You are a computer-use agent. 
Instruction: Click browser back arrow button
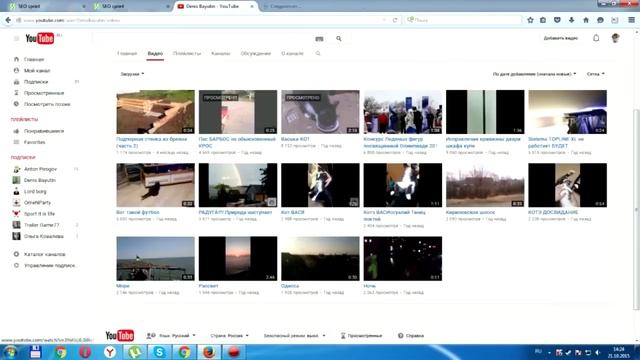(x=8, y=20)
